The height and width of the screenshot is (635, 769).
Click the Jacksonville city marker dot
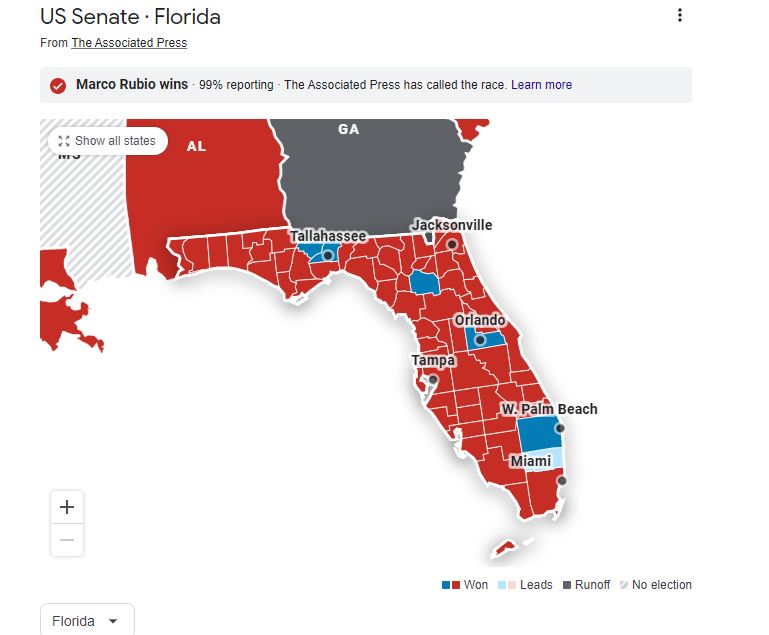452,244
